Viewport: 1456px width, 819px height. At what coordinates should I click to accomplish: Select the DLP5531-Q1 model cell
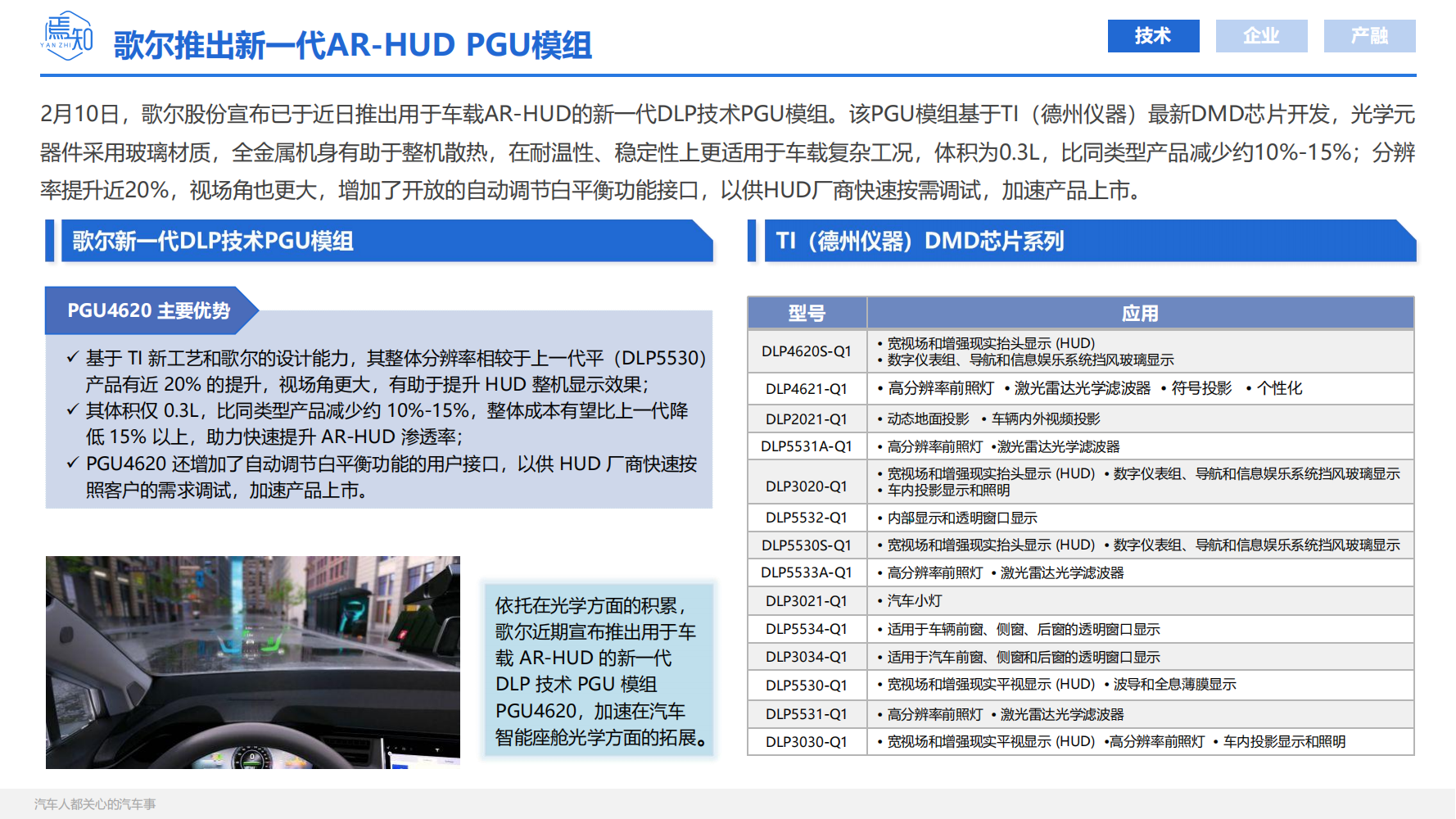807,714
